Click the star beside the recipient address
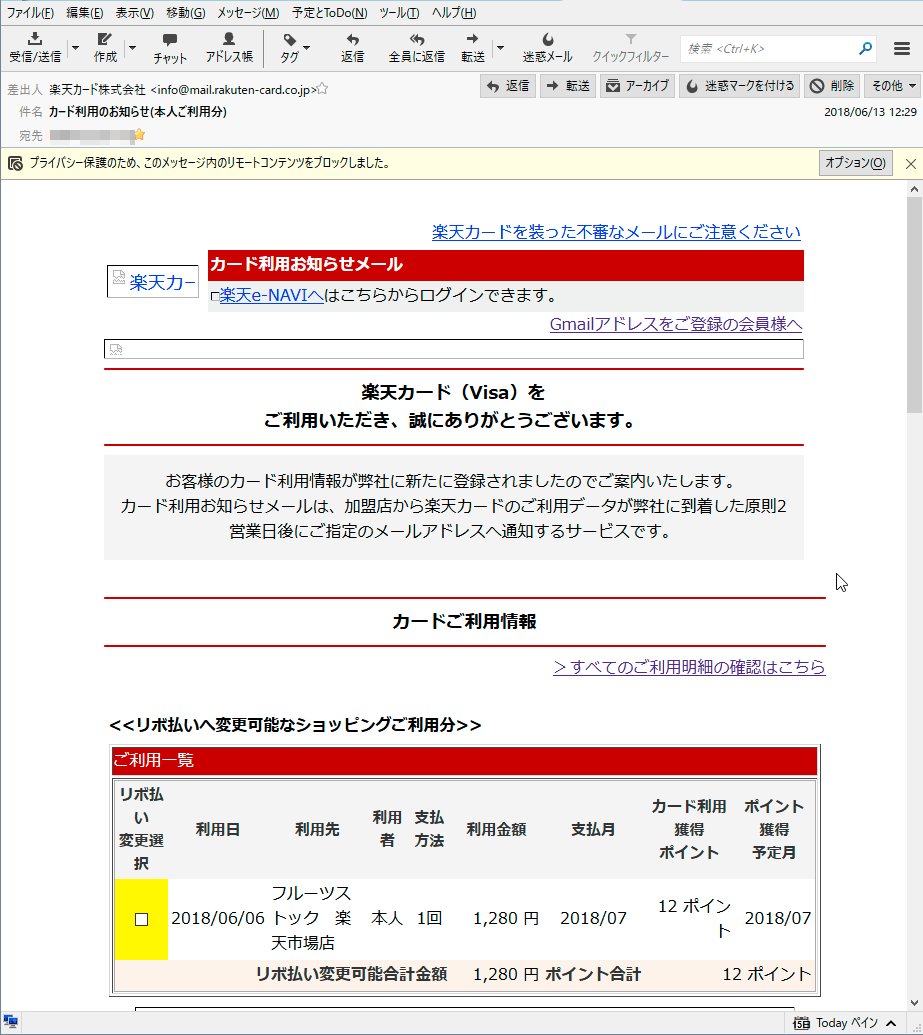923x1035 pixels. pos(139,135)
